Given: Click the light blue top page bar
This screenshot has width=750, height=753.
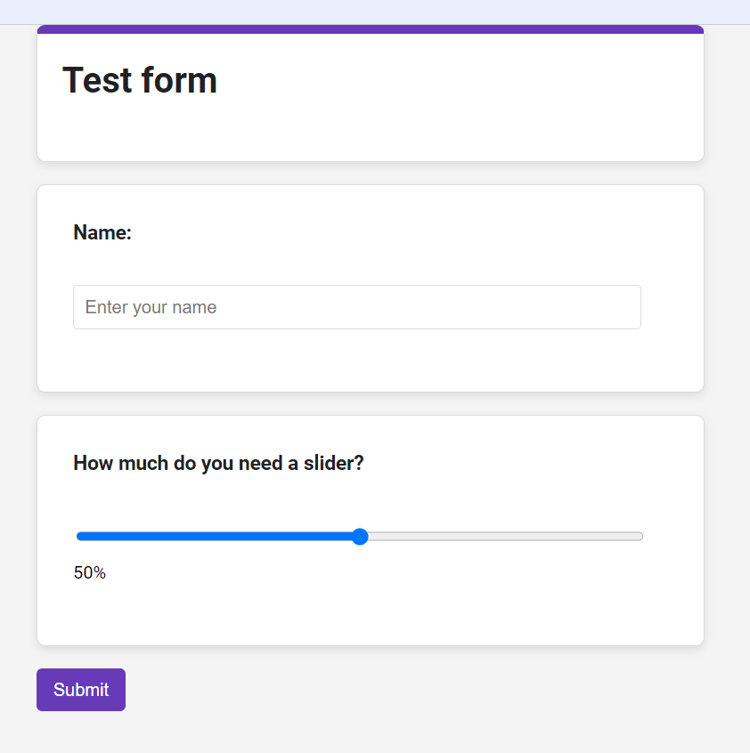Looking at the screenshot, I should pos(375,12).
